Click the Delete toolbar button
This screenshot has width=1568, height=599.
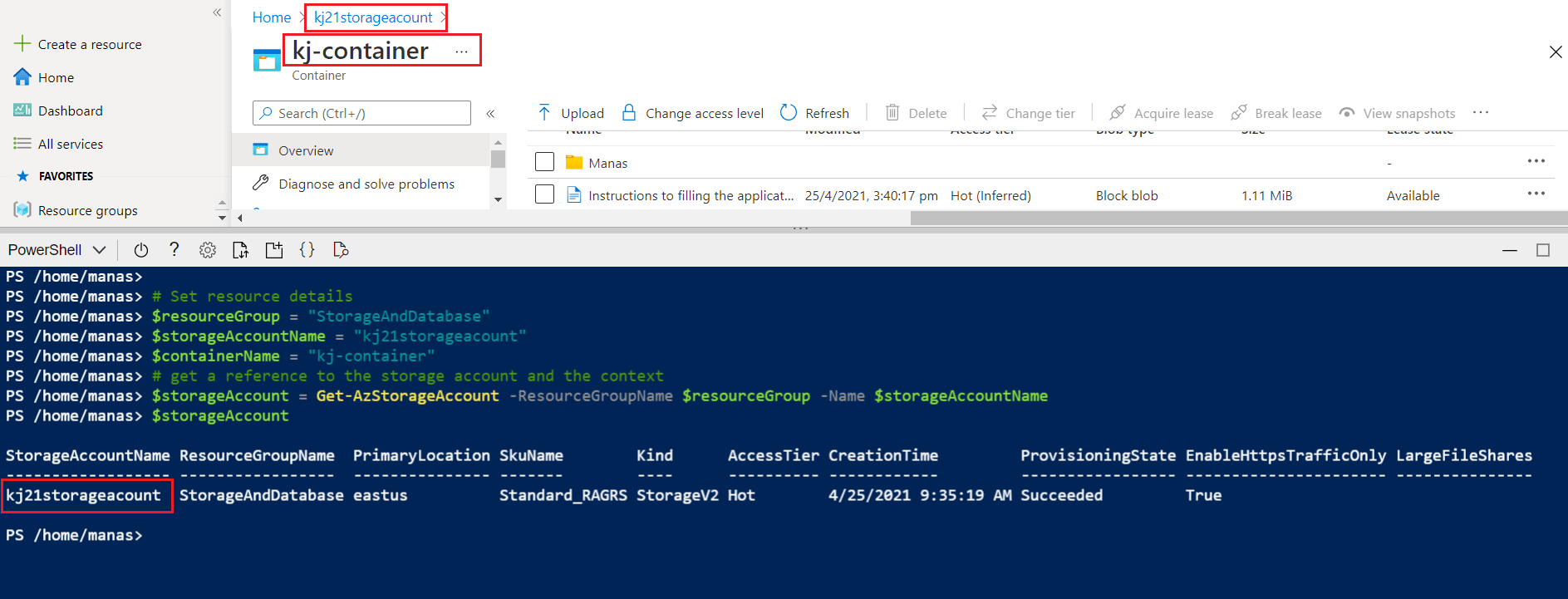916,113
